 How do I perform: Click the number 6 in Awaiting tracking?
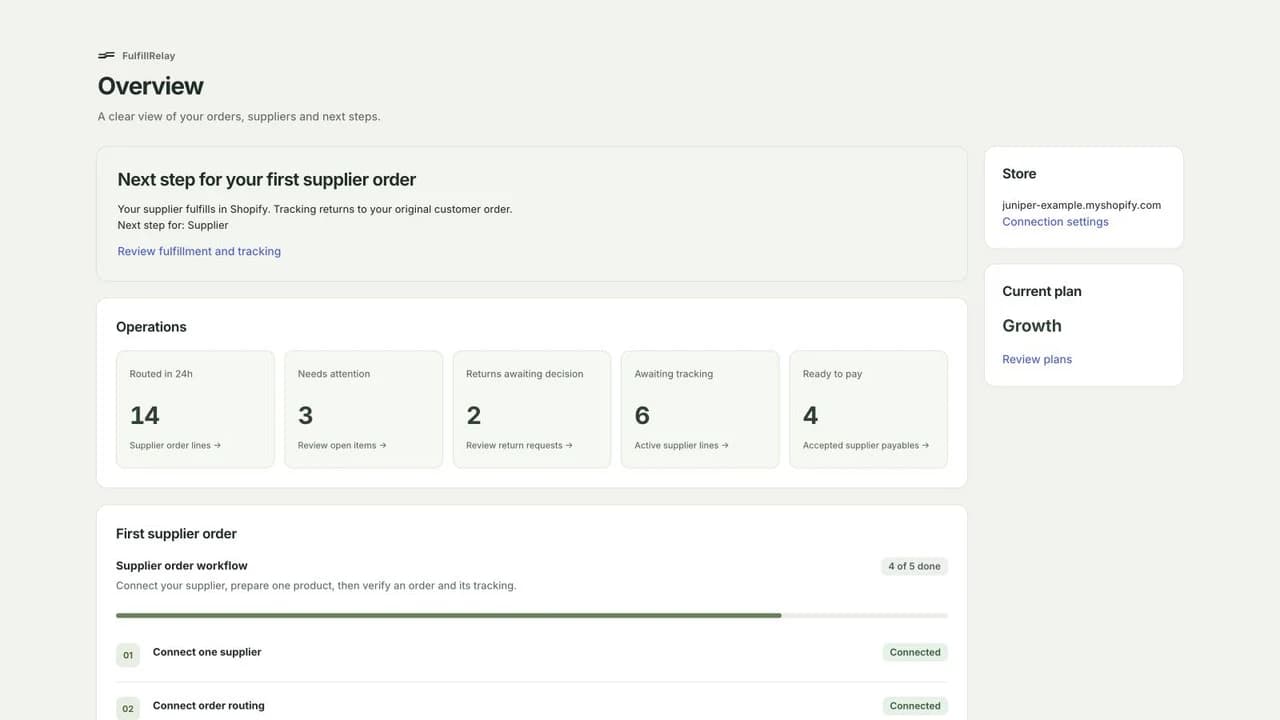[x=642, y=415]
